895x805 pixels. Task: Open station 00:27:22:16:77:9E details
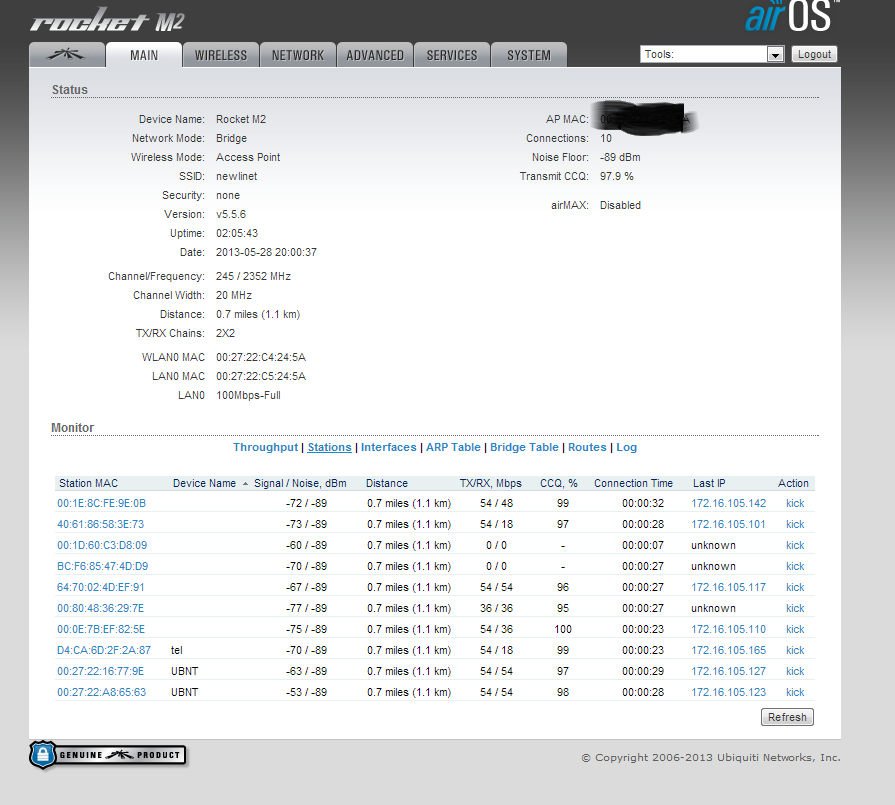100,671
